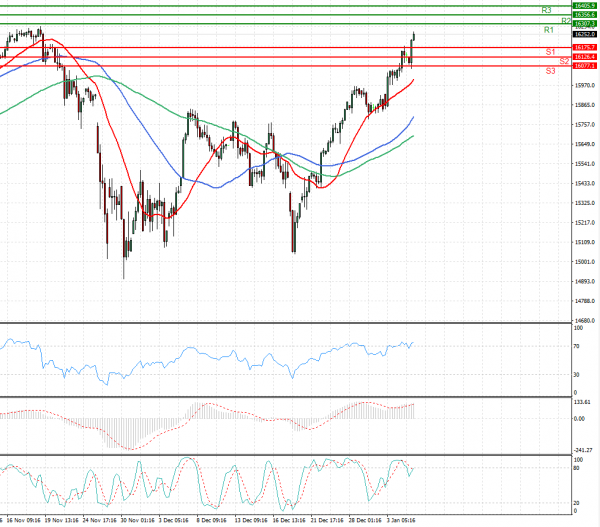
Task: Click MACD scale minimum -241.27
Action: pyautogui.click(x=583, y=450)
